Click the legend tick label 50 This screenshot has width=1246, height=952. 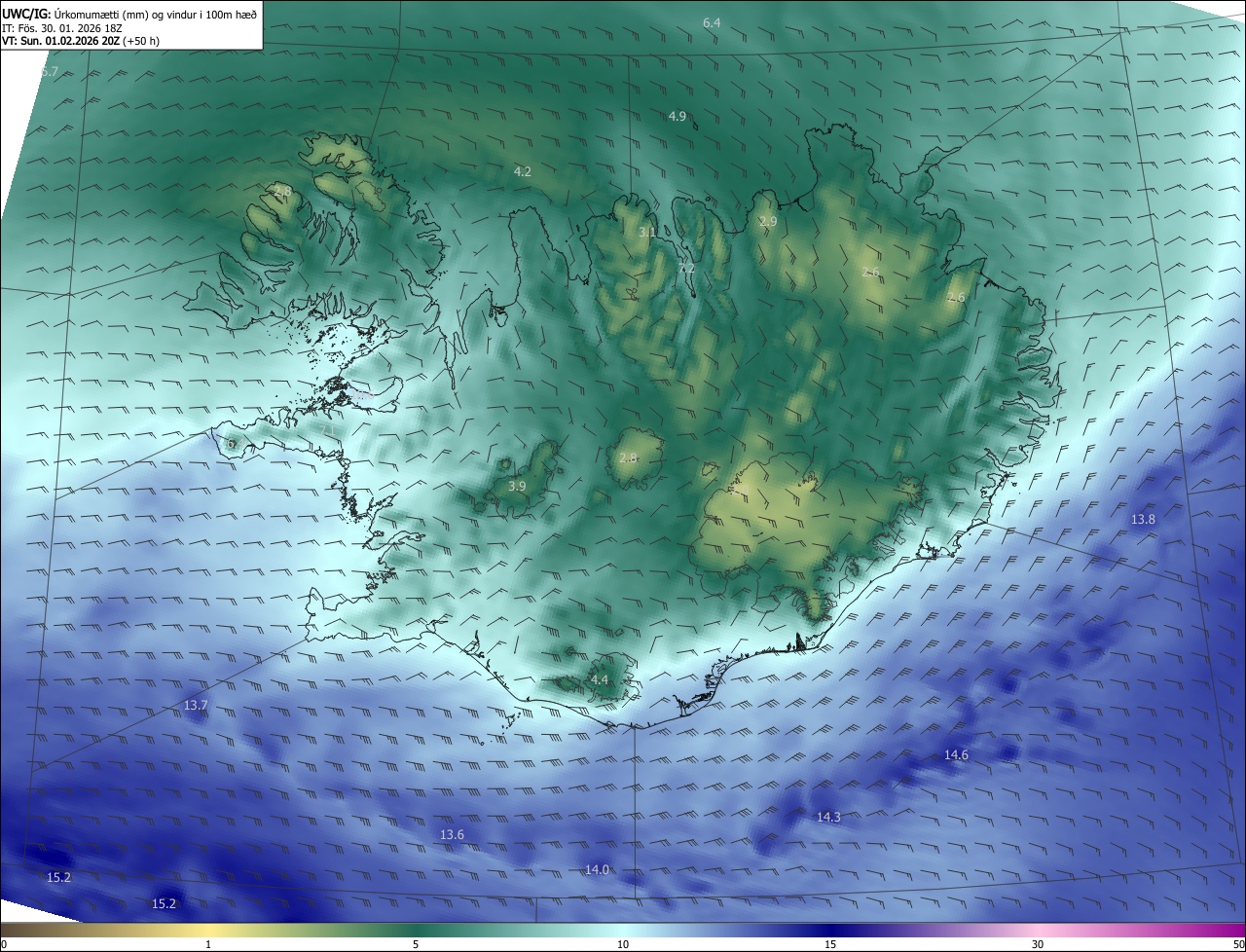click(x=1239, y=944)
